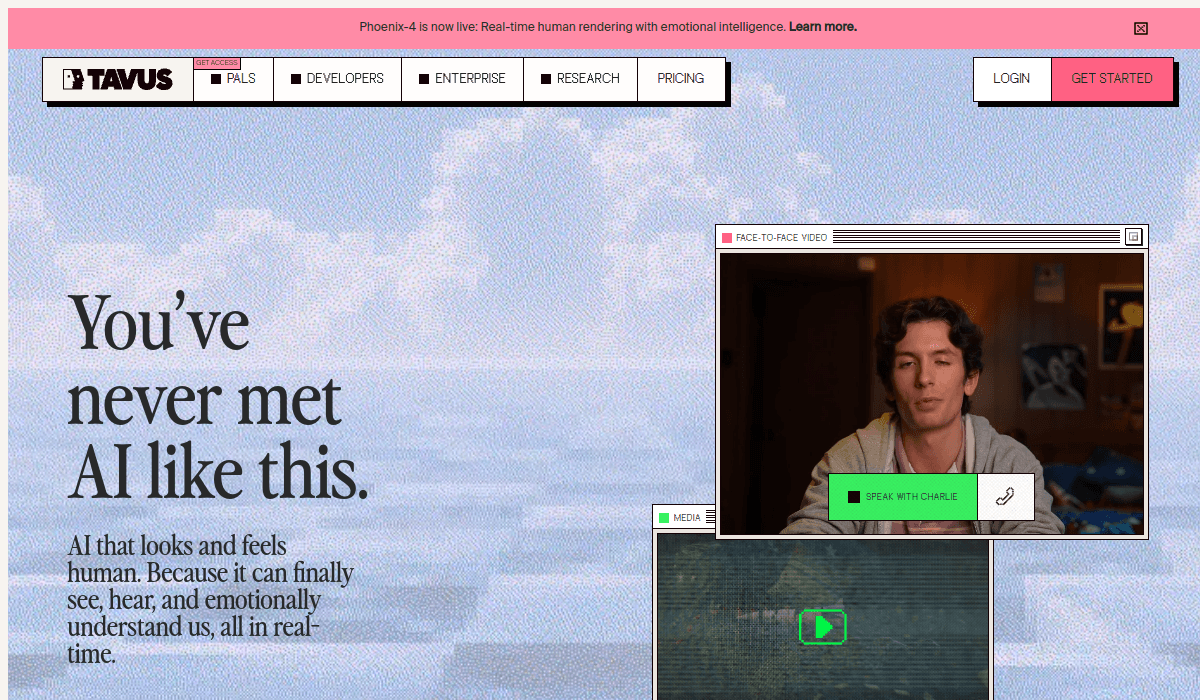Click the Speak with Charlie button
1200x700 pixels.
click(x=902, y=497)
